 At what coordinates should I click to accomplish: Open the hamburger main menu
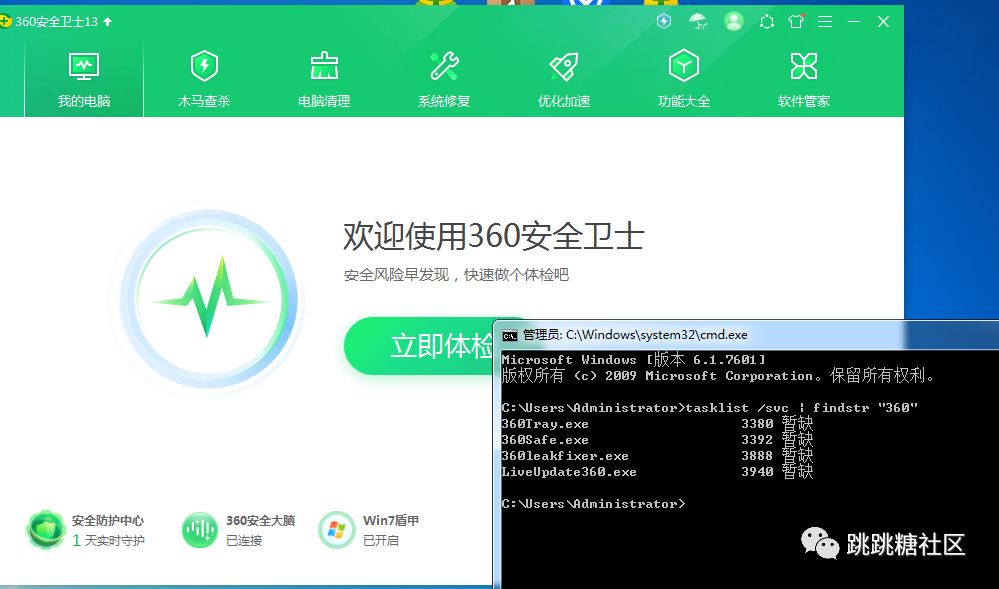coord(825,22)
